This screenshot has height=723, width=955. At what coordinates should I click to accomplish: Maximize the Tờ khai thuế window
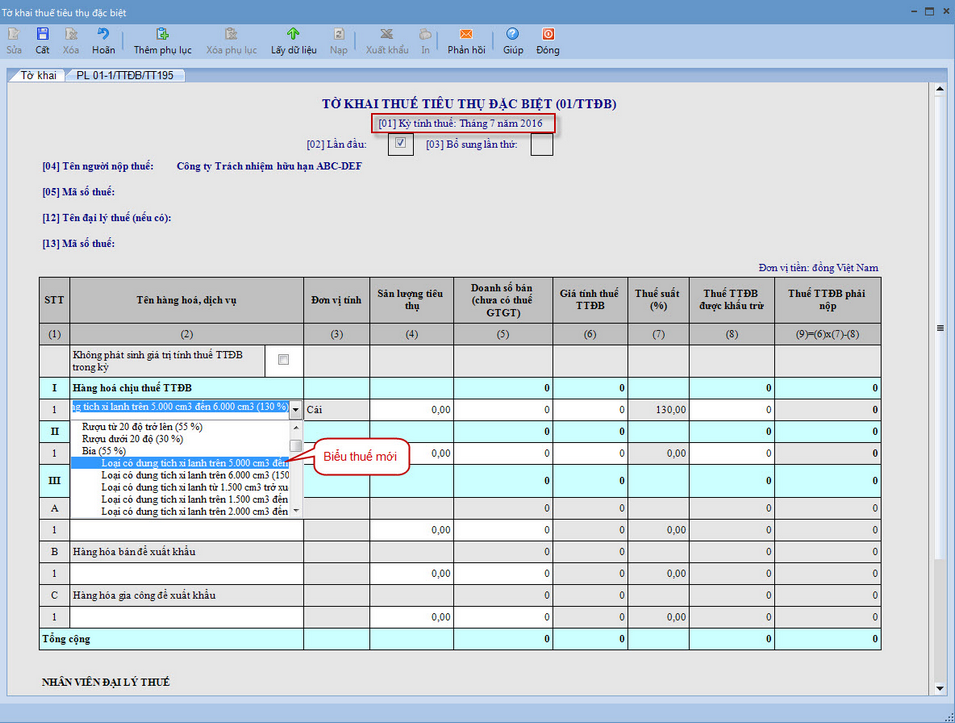(x=929, y=11)
